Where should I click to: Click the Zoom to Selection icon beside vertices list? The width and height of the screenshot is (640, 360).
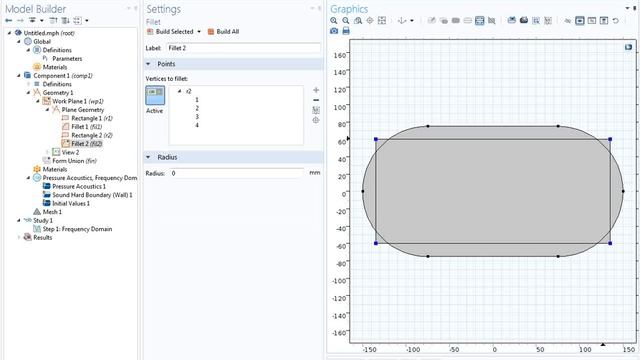(x=316, y=120)
